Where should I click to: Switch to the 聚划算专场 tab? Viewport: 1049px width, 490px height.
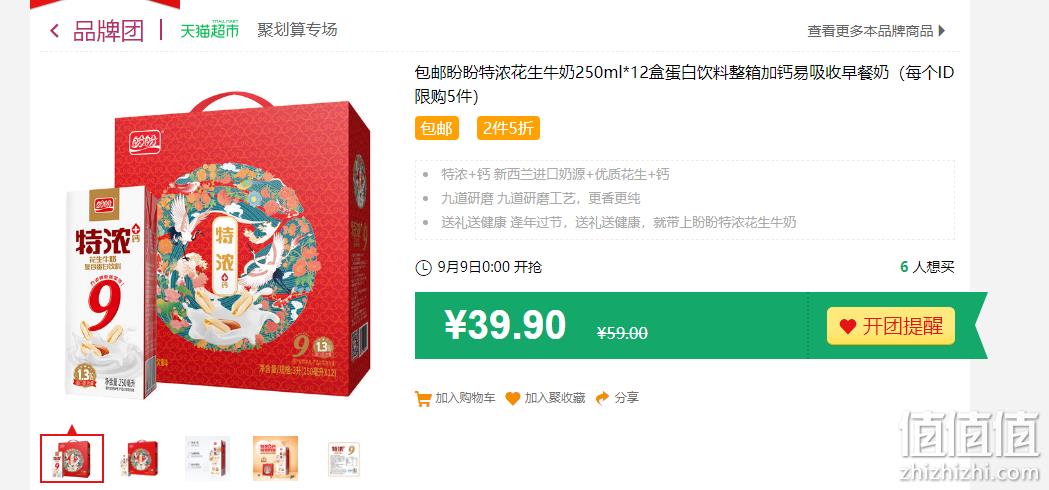297,30
